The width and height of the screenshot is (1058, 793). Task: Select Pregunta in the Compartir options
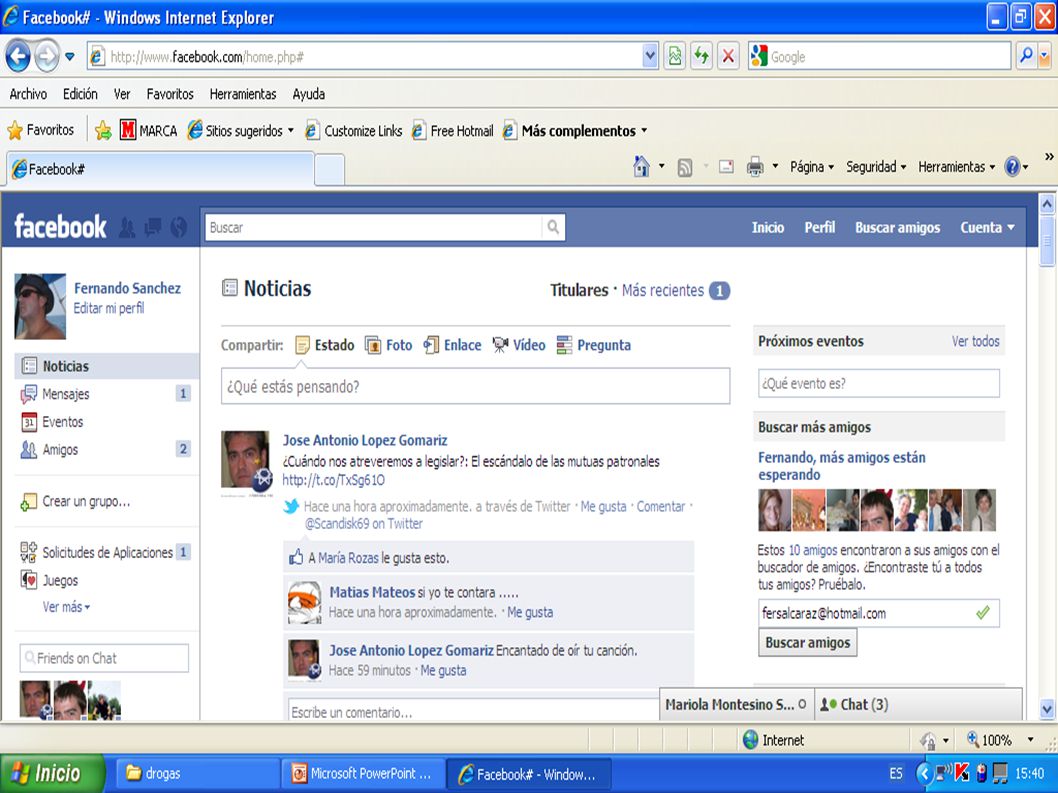click(x=594, y=345)
